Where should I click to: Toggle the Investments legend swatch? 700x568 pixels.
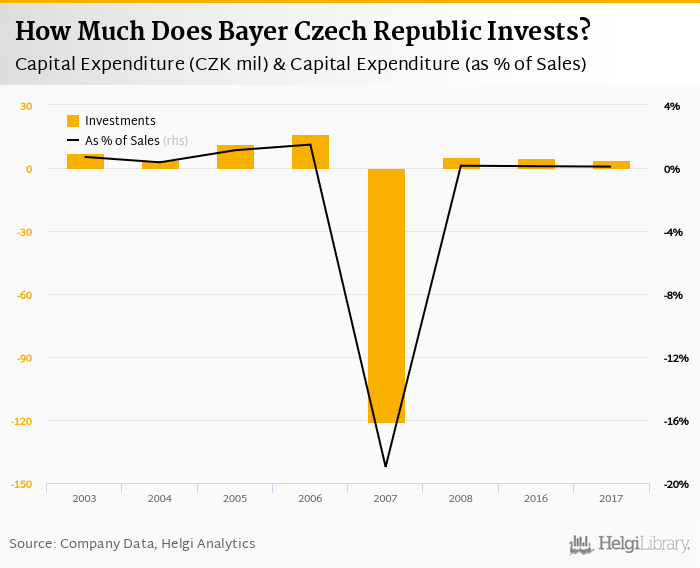click(72, 121)
